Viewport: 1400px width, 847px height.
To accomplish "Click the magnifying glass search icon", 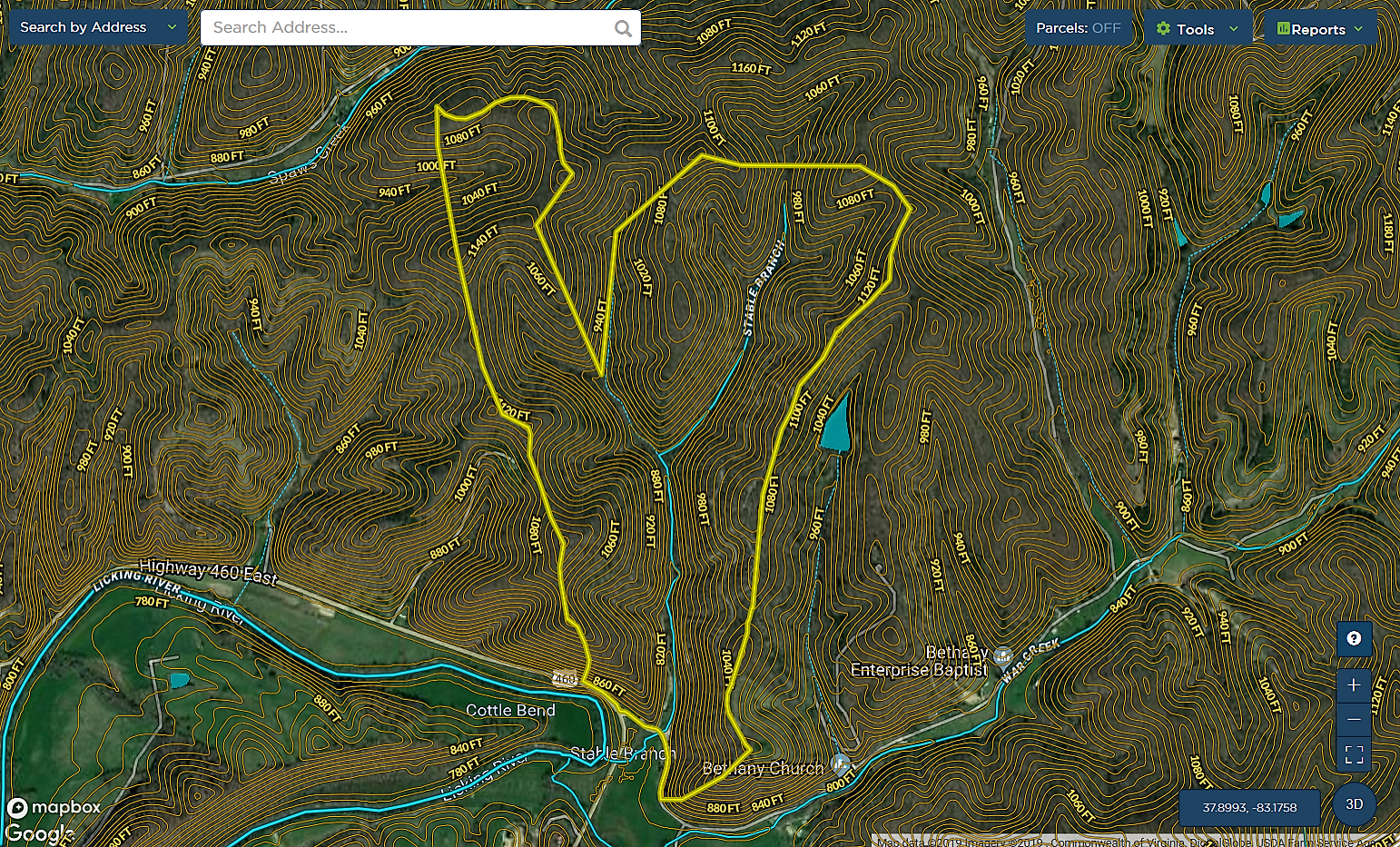I will [623, 28].
